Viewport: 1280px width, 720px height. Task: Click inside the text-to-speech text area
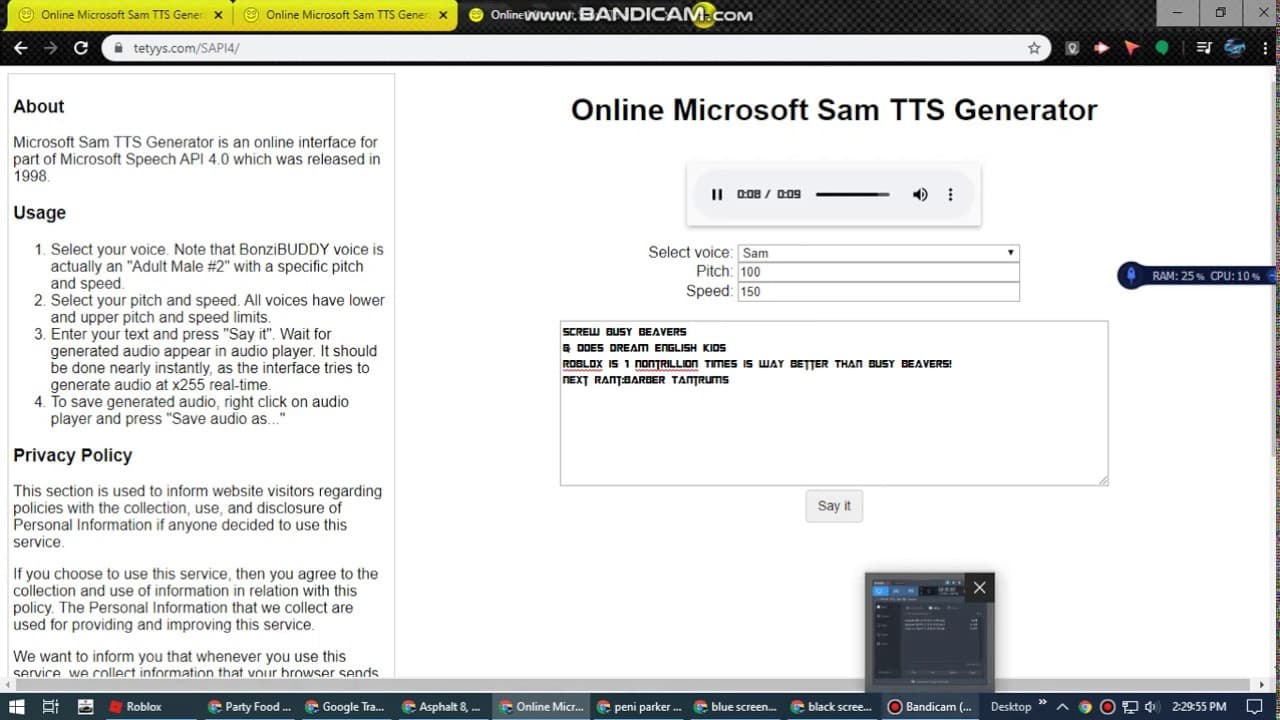pos(834,403)
